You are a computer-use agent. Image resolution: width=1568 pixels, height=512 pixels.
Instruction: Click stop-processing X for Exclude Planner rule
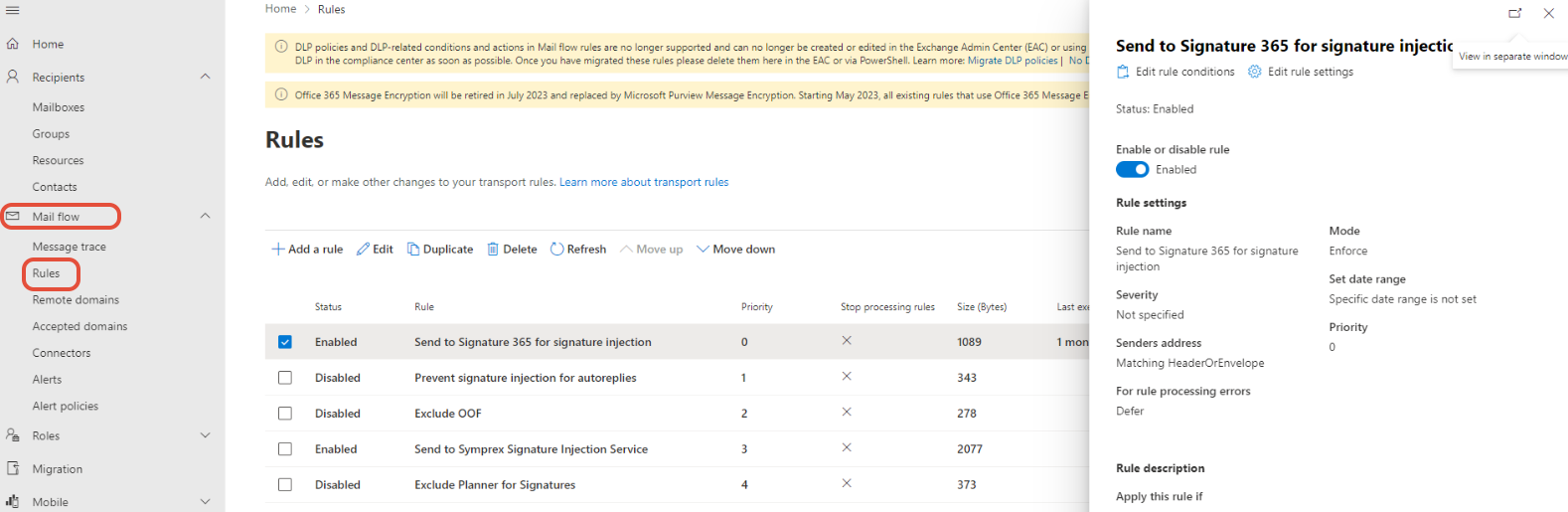[x=847, y=483]
